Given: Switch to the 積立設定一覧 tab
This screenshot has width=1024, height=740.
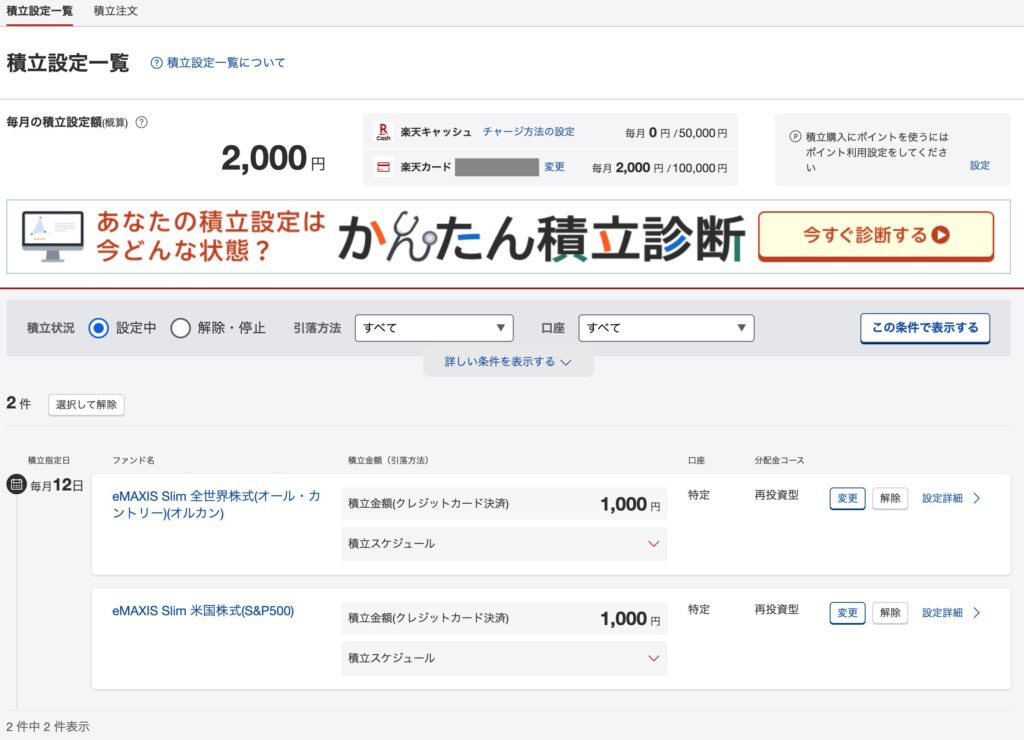Looking at the screenshot, I should pyautogui.click(x=39, y=11).
